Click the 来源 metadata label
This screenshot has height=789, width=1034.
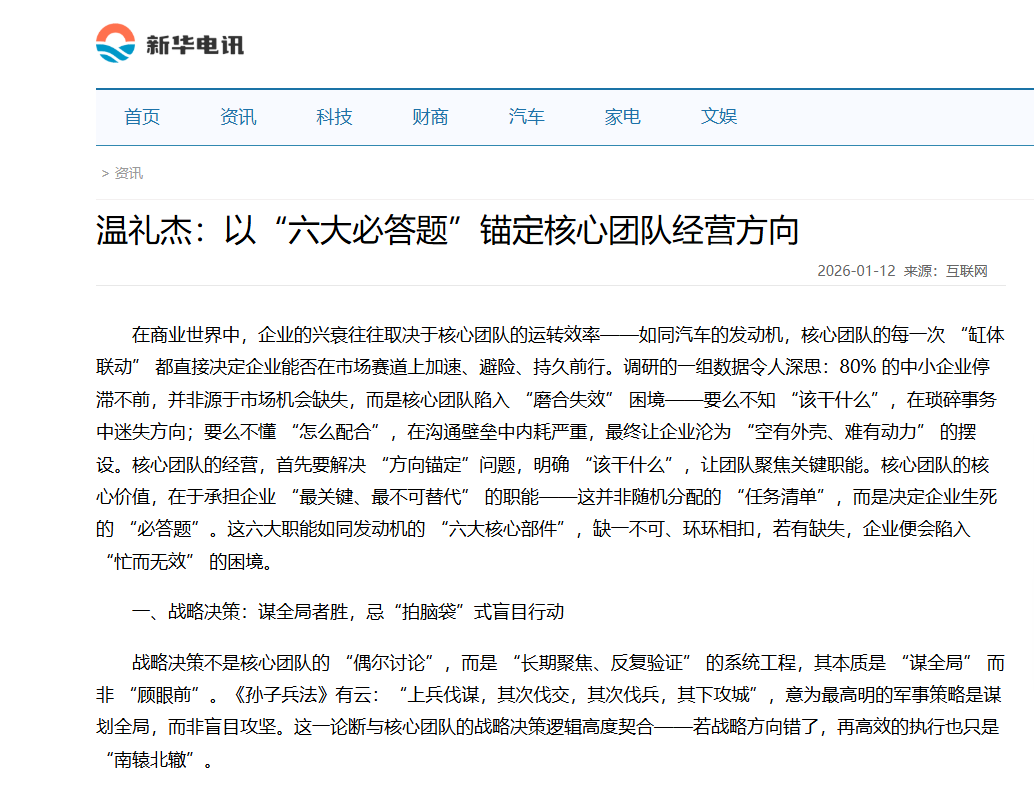(x=918, y=270)
